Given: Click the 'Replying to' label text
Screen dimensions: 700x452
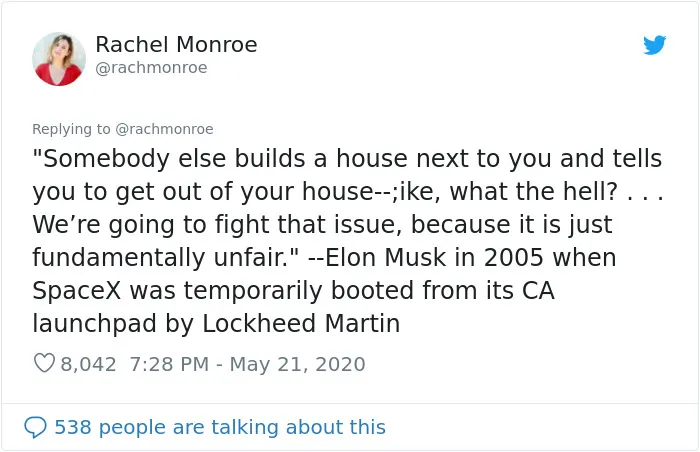Looking at the screenshot, I should coord(71,129).
